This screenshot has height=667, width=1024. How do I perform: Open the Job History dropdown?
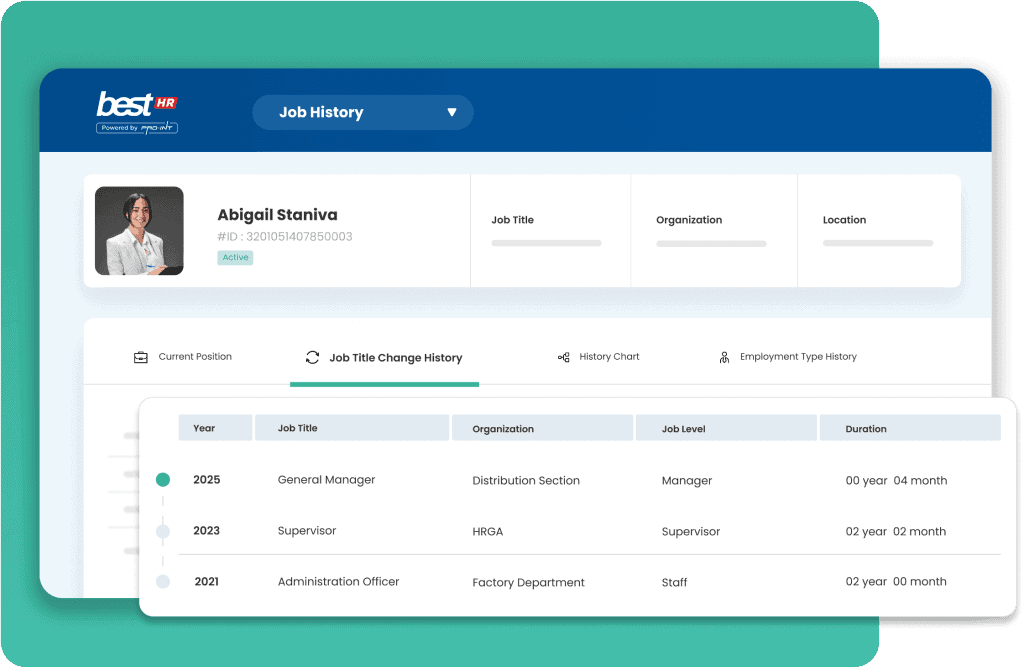coord(362,113)
